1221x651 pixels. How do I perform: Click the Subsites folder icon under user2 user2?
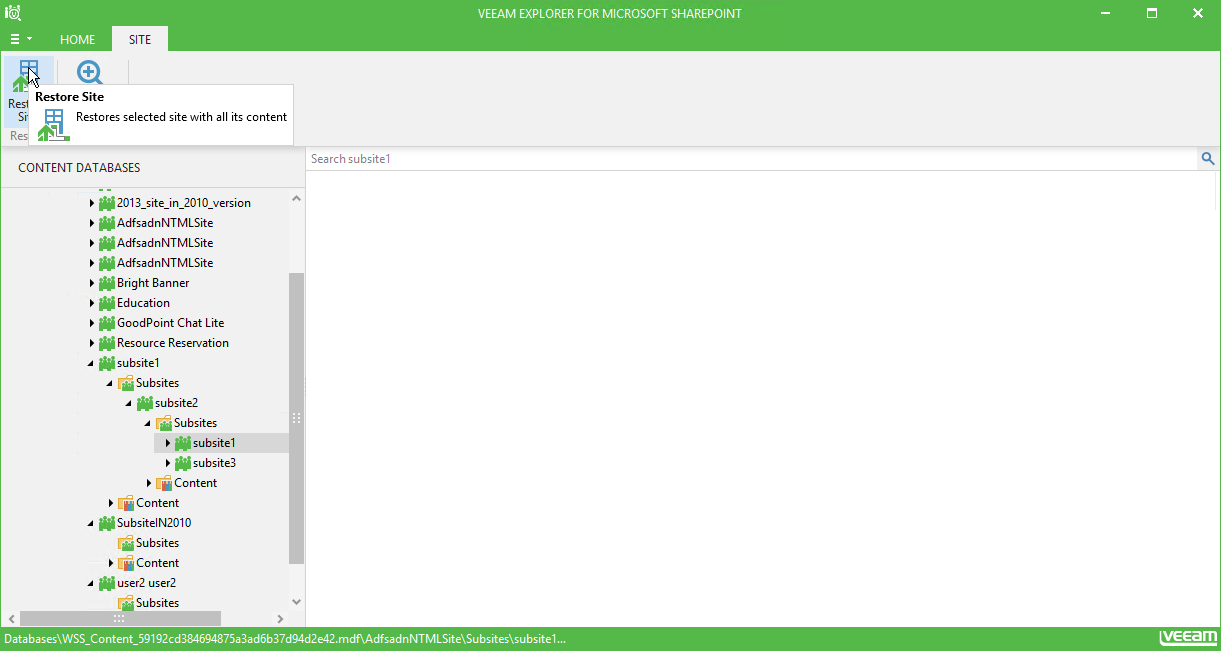(126, 603)
